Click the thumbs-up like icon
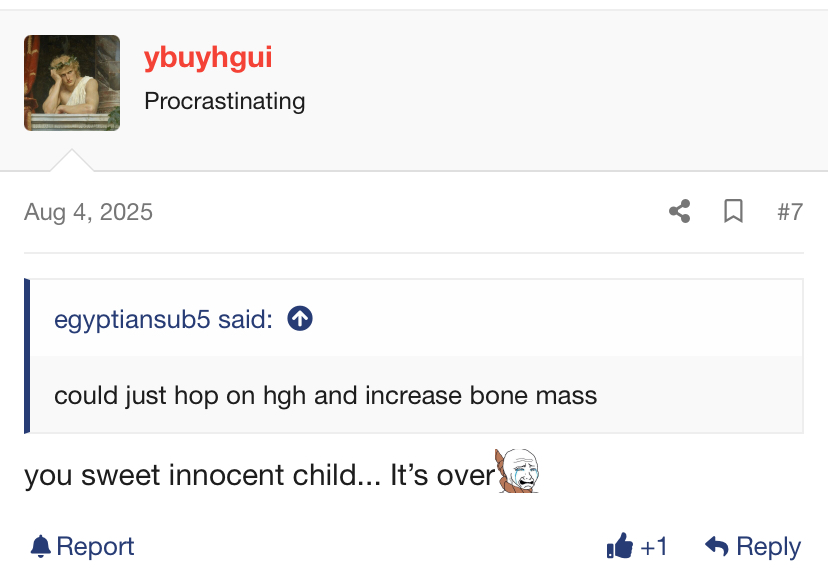The image size is (828, 581). pyautogui.click(x=620, y=546)
